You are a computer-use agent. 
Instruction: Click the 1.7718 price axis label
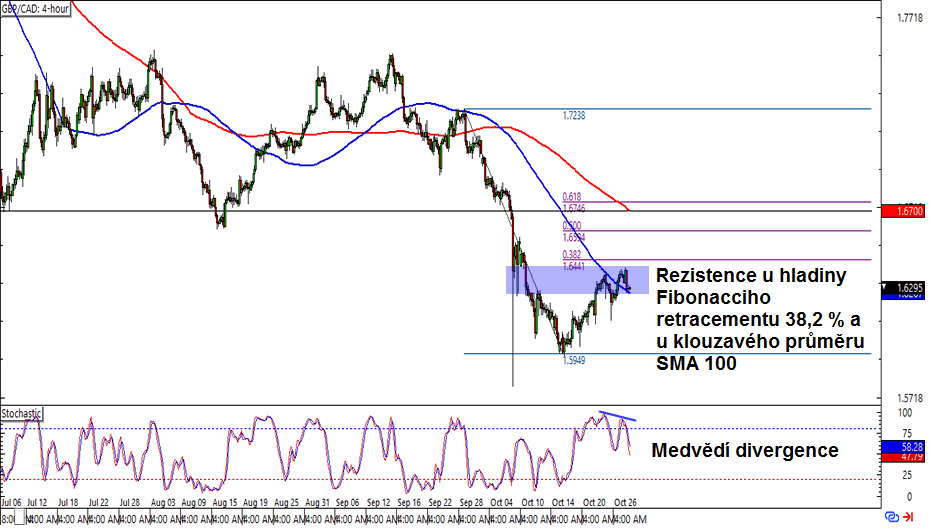[910, 18]
